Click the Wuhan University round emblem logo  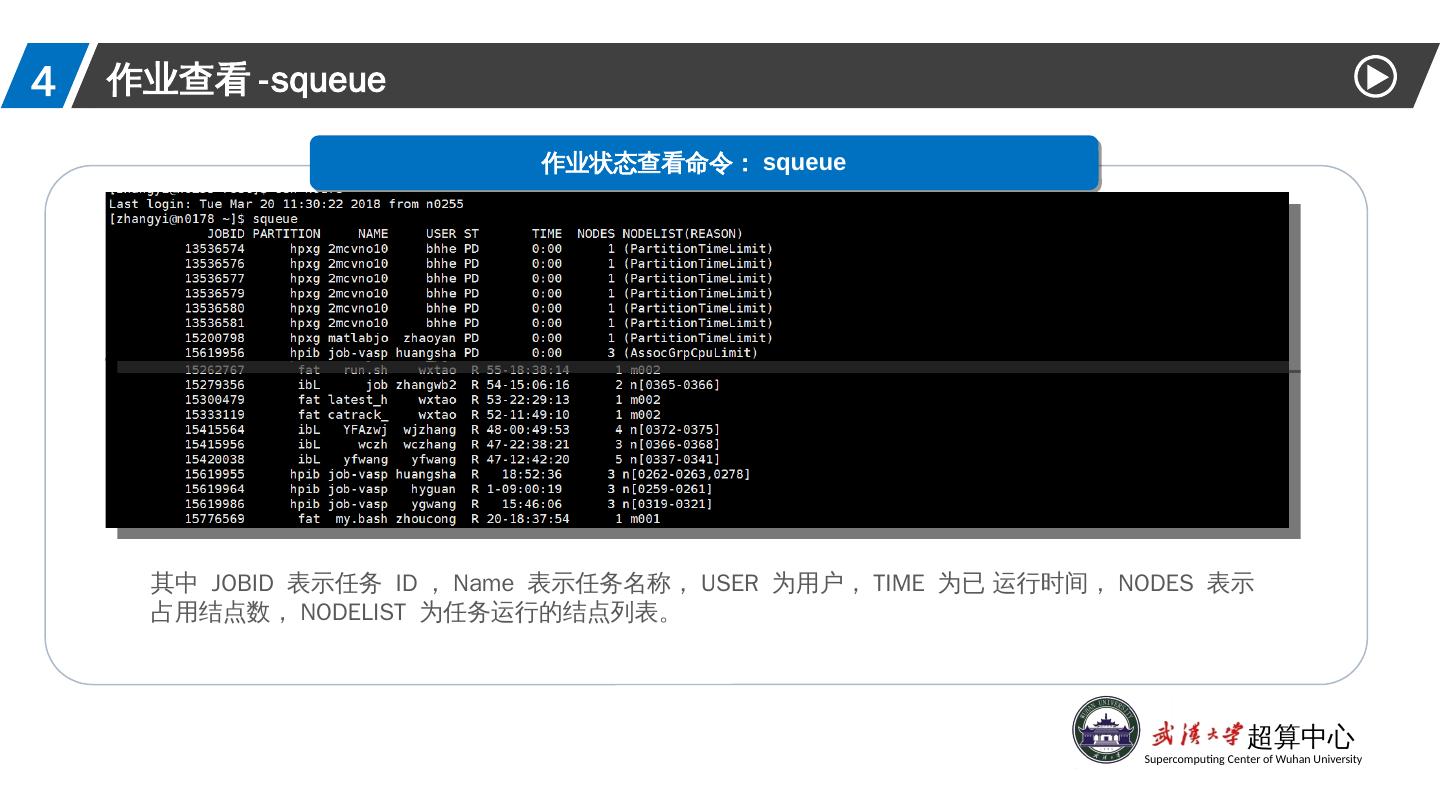click(x=1106, y=730)
